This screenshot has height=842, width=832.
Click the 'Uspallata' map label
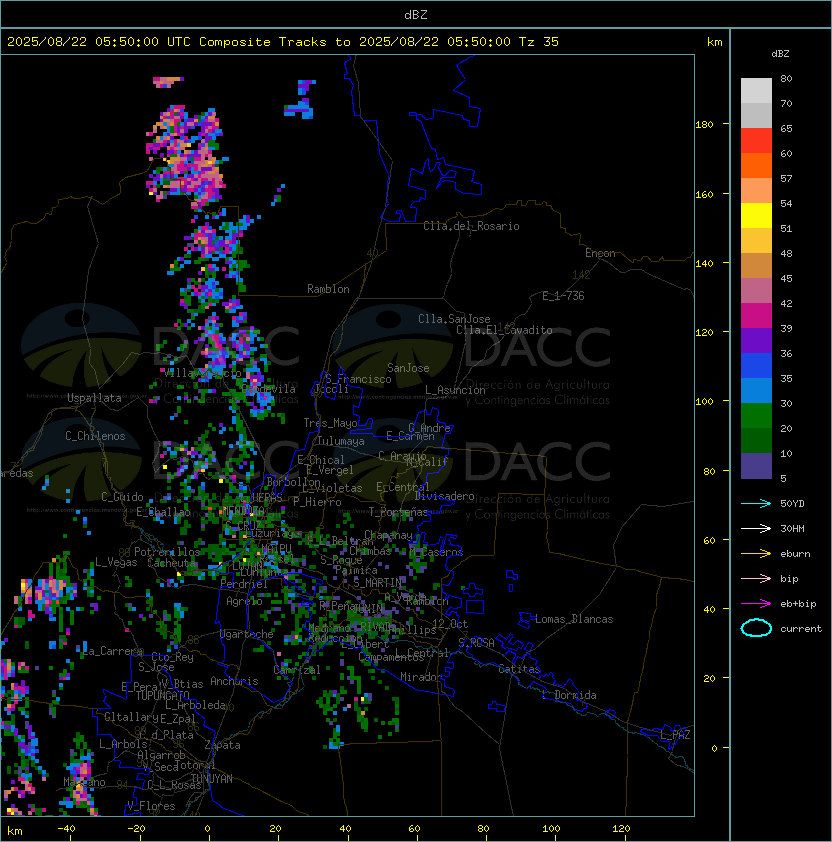click(x=94, y=398)
